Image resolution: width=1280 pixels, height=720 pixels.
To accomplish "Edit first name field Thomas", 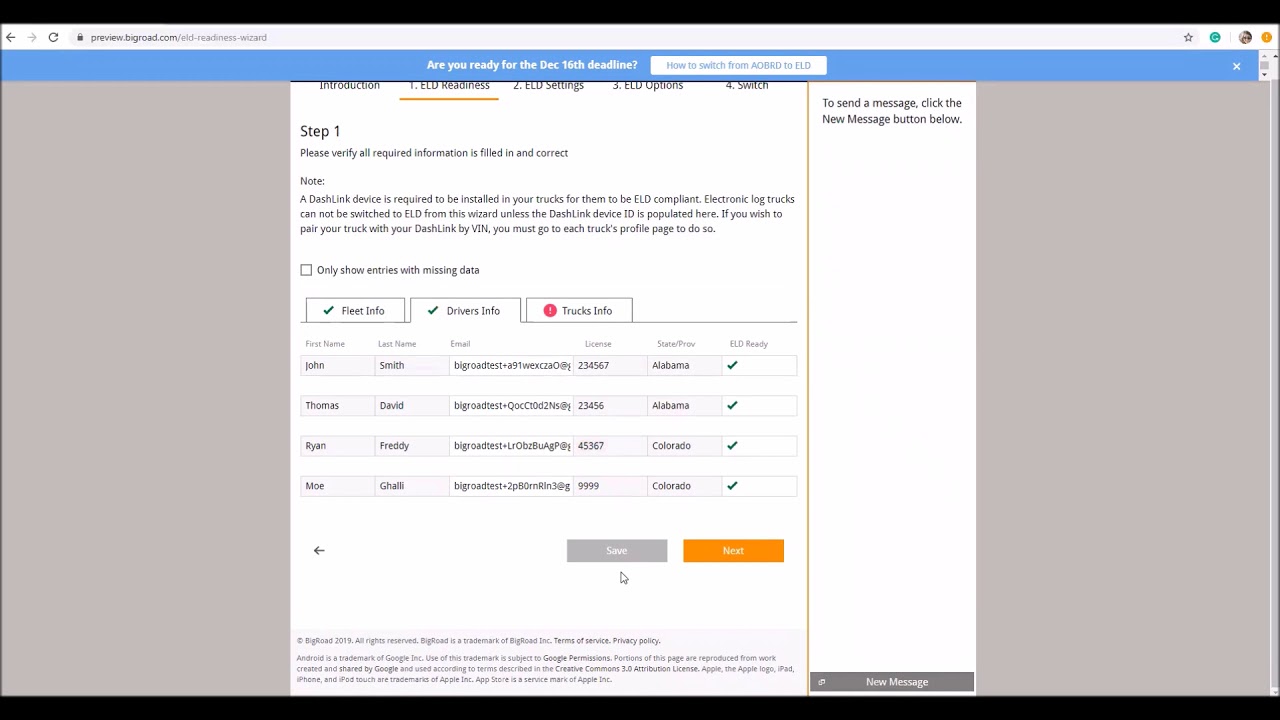I will [337, 405].
